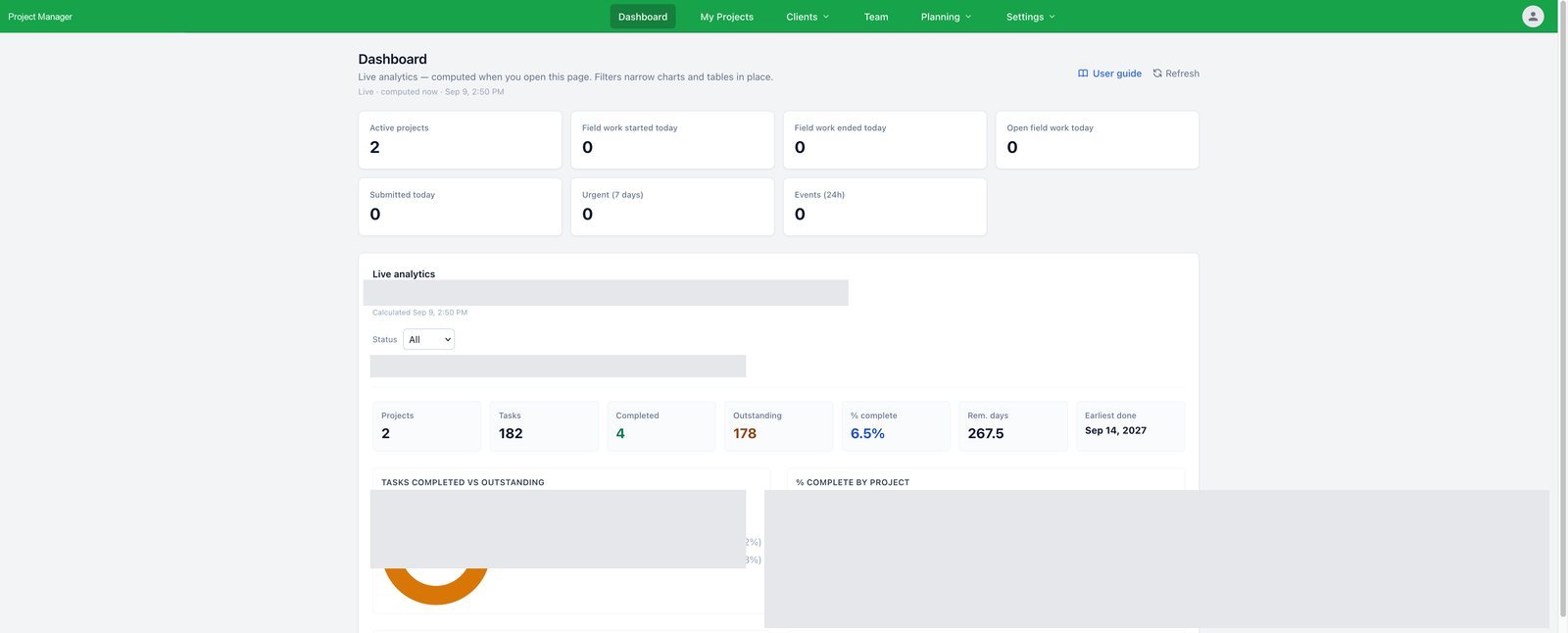
Task: Click the % Complete by Project heading
Action: (x=853, y=482)
